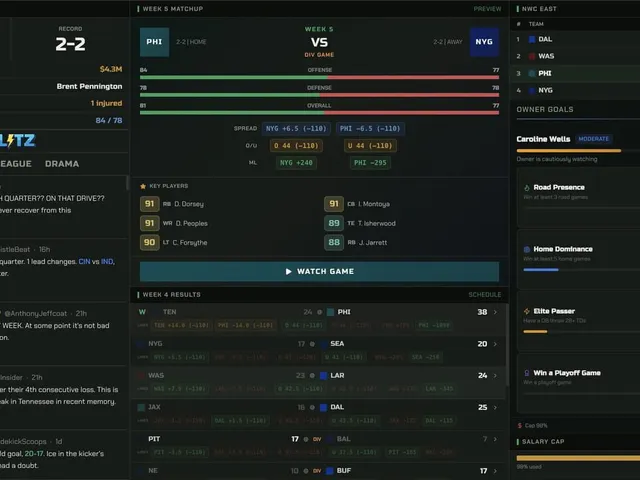The height and width of the screenshot is (480, 640).
Task: Click the DAL team icon in standings
Action: (x=532, y=39)
